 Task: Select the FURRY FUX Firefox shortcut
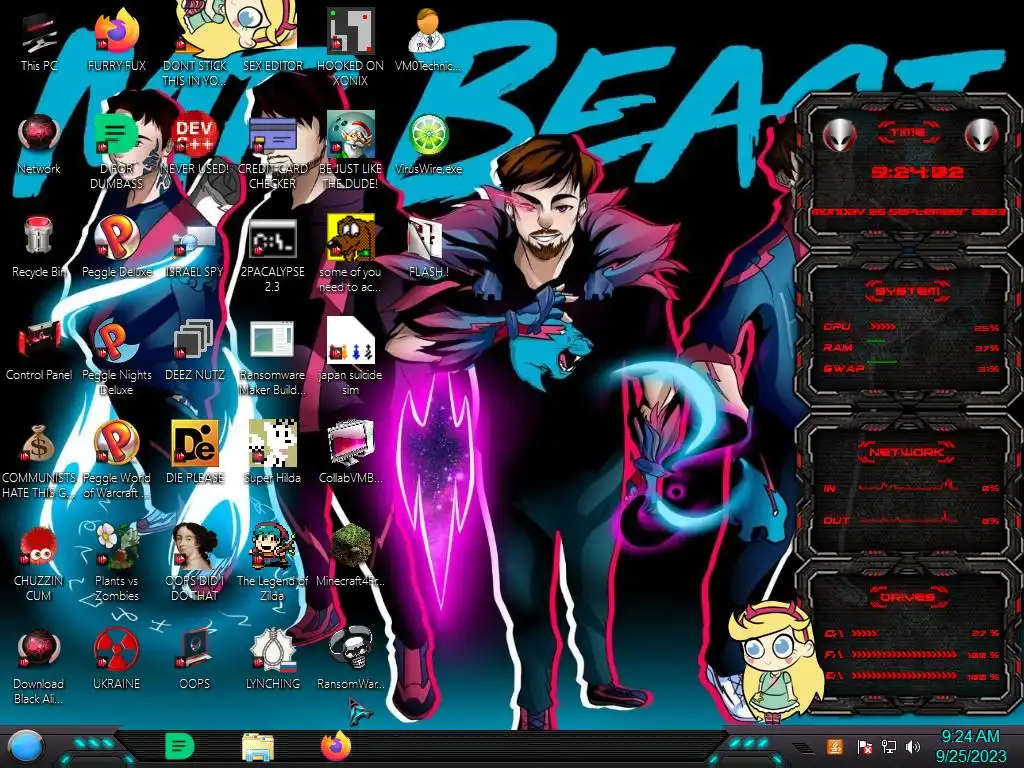pyautogui.click(x=117, y=40)
